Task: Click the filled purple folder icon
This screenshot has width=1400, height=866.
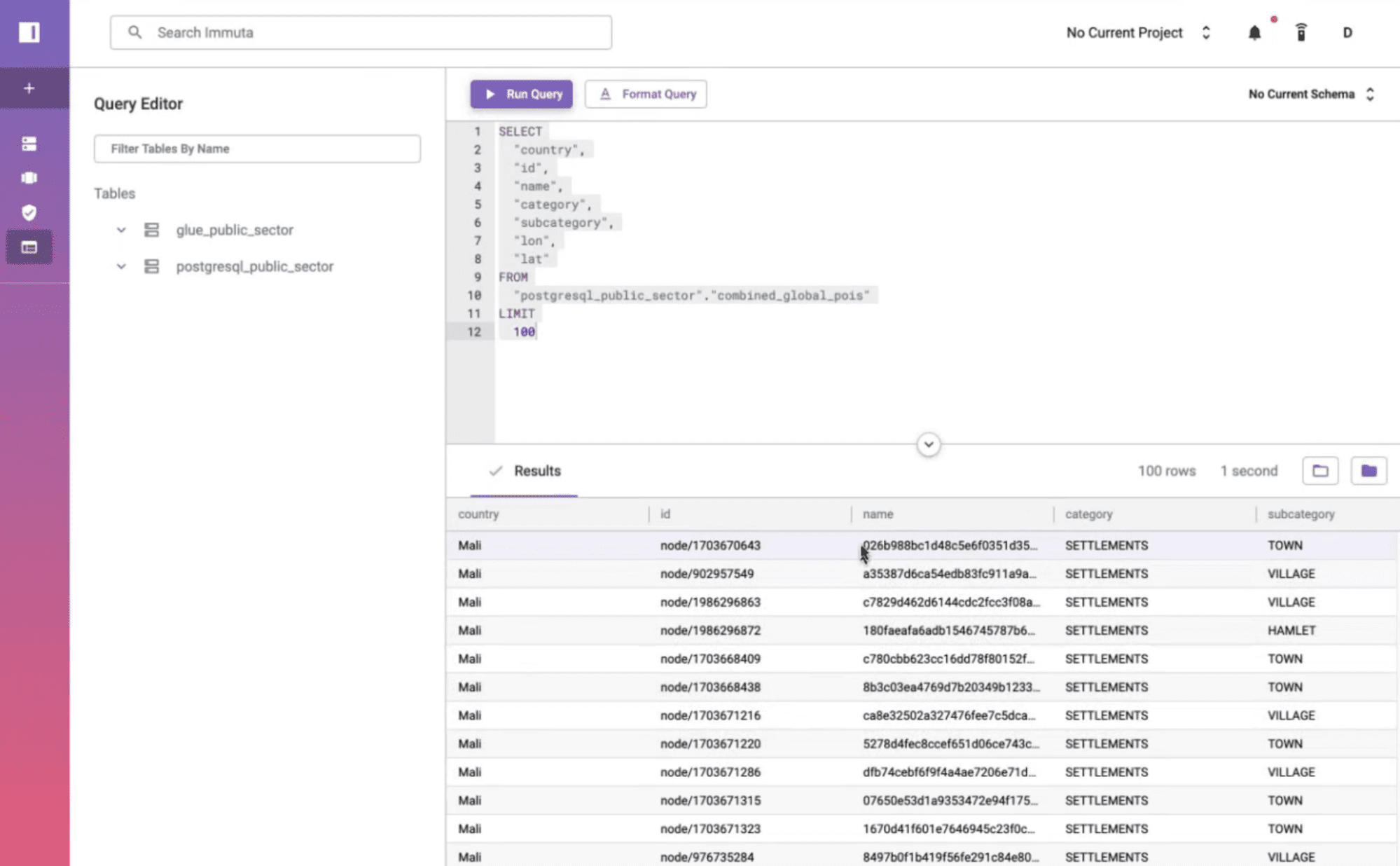Action: coord(1368,471)
